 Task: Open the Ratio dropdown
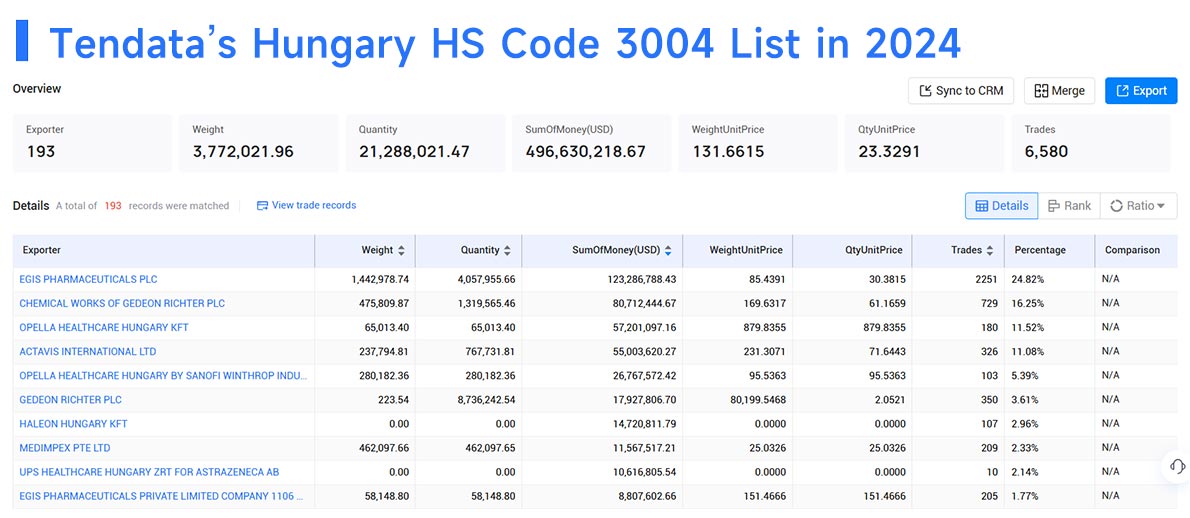[1138, 206]
